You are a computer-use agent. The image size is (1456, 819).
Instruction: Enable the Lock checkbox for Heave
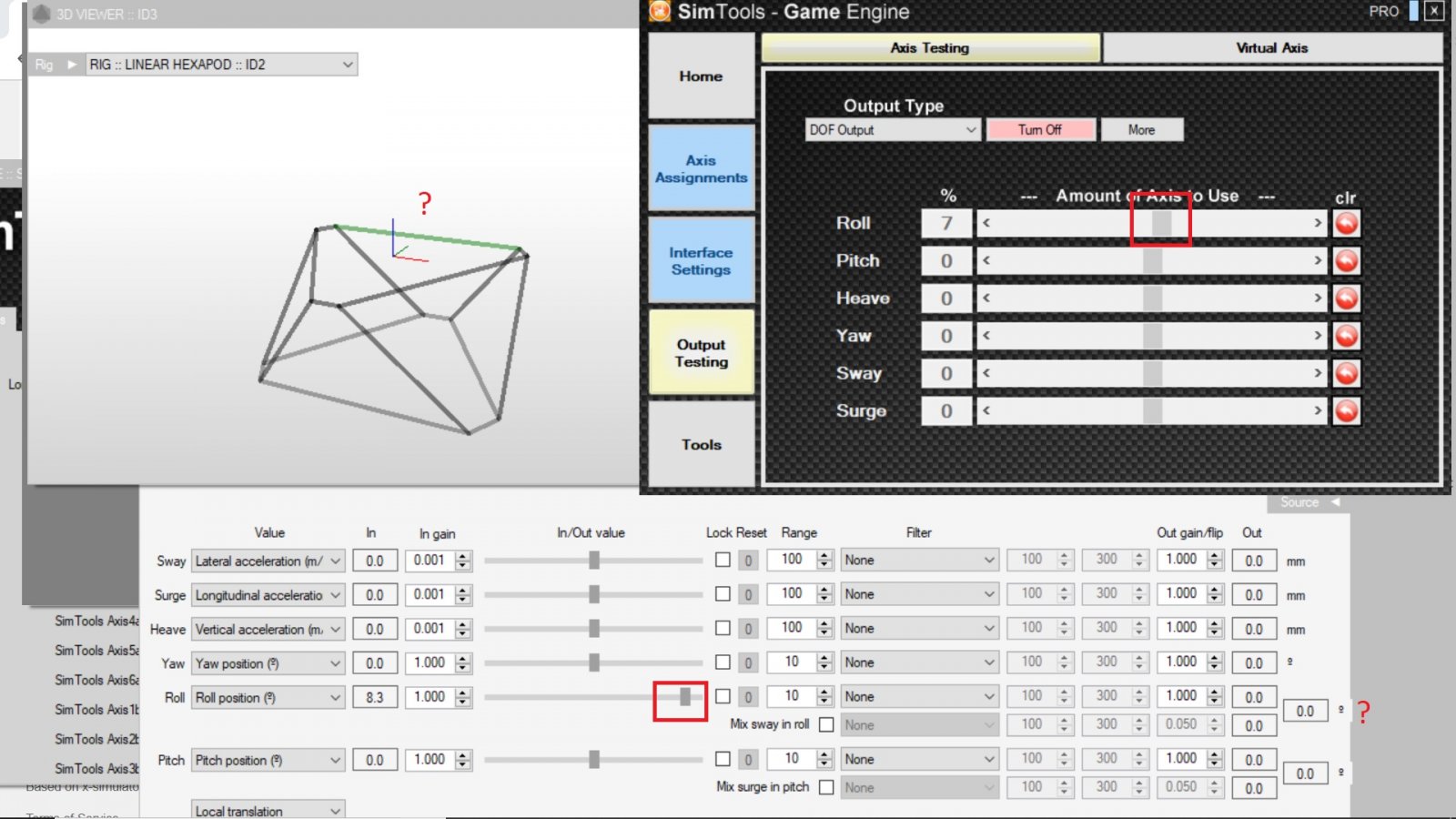point(723,628)
